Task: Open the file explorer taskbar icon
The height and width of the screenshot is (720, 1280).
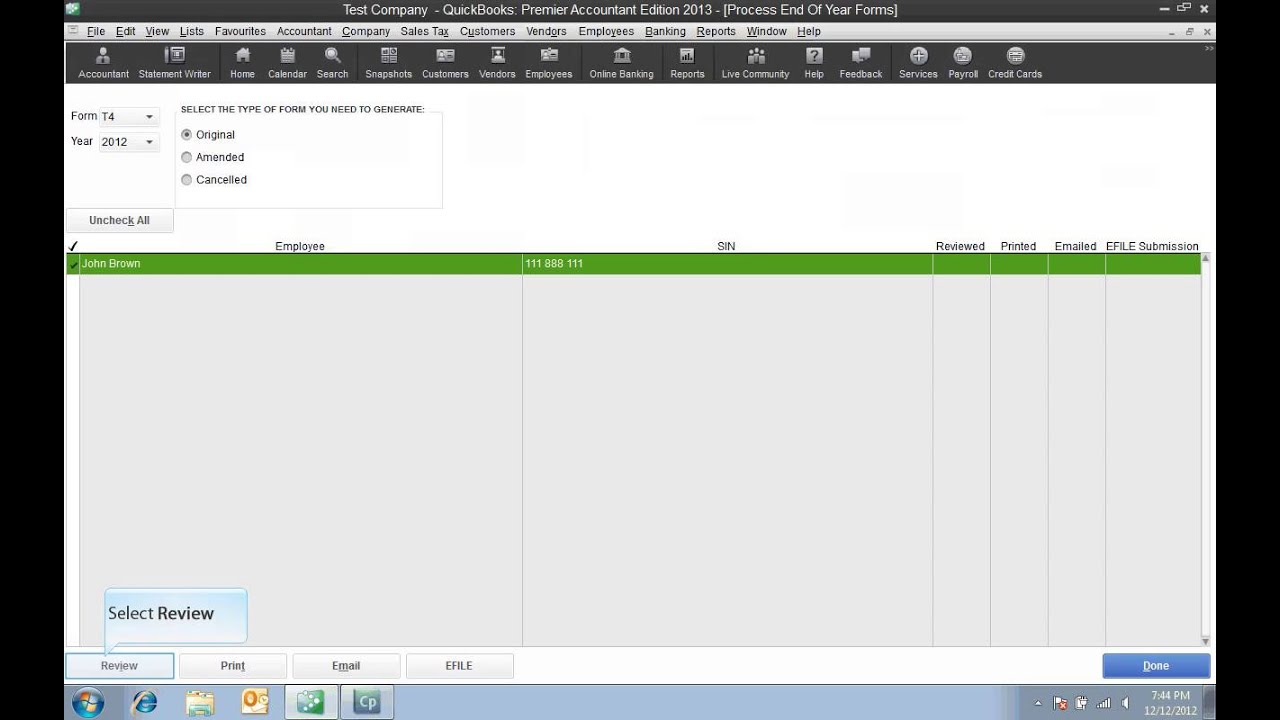Action: tap(200, 702)
